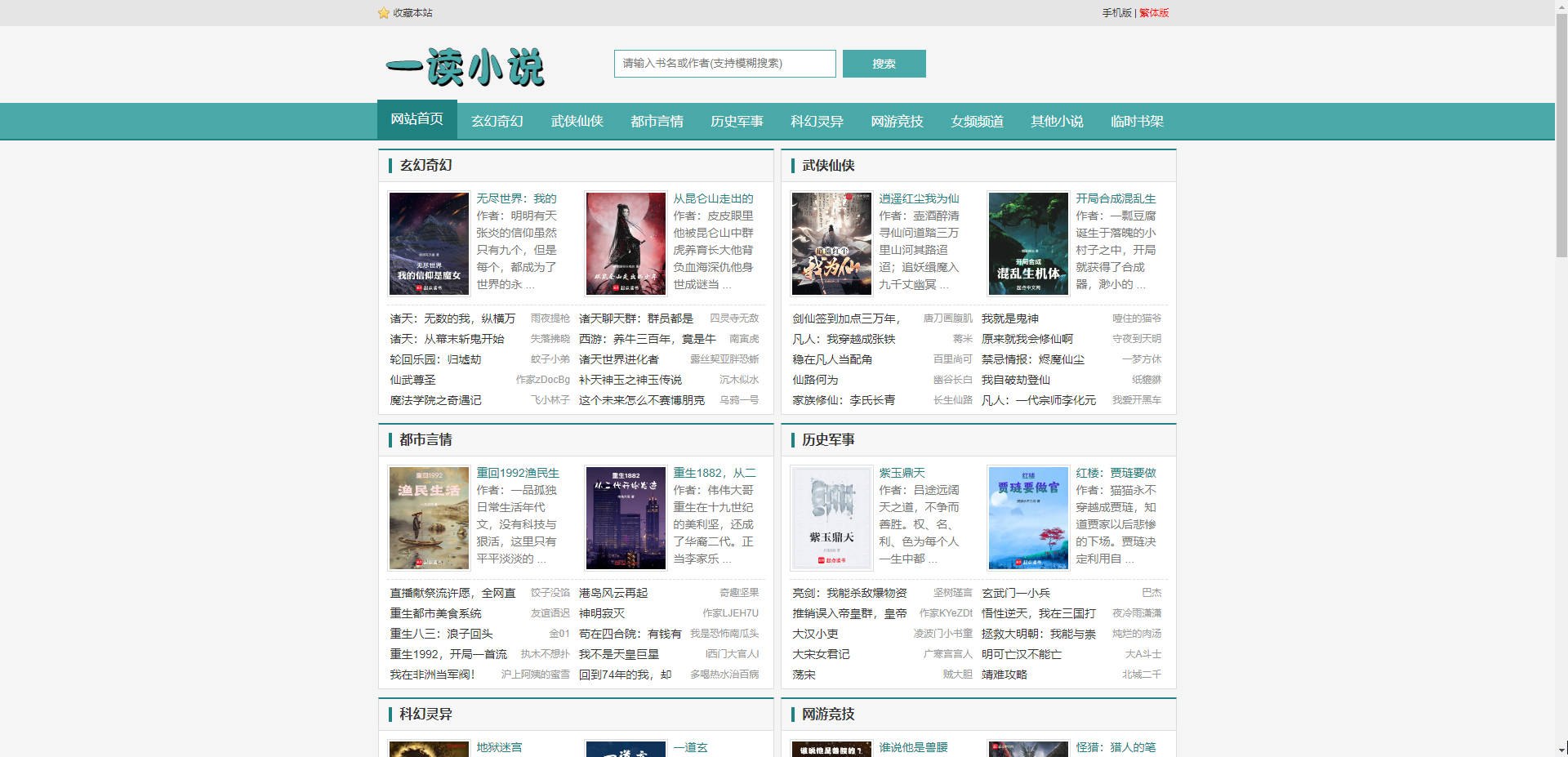Switch to the 历史军事 navigation tab
This screenshot has height=757, width=1568.
737,121
